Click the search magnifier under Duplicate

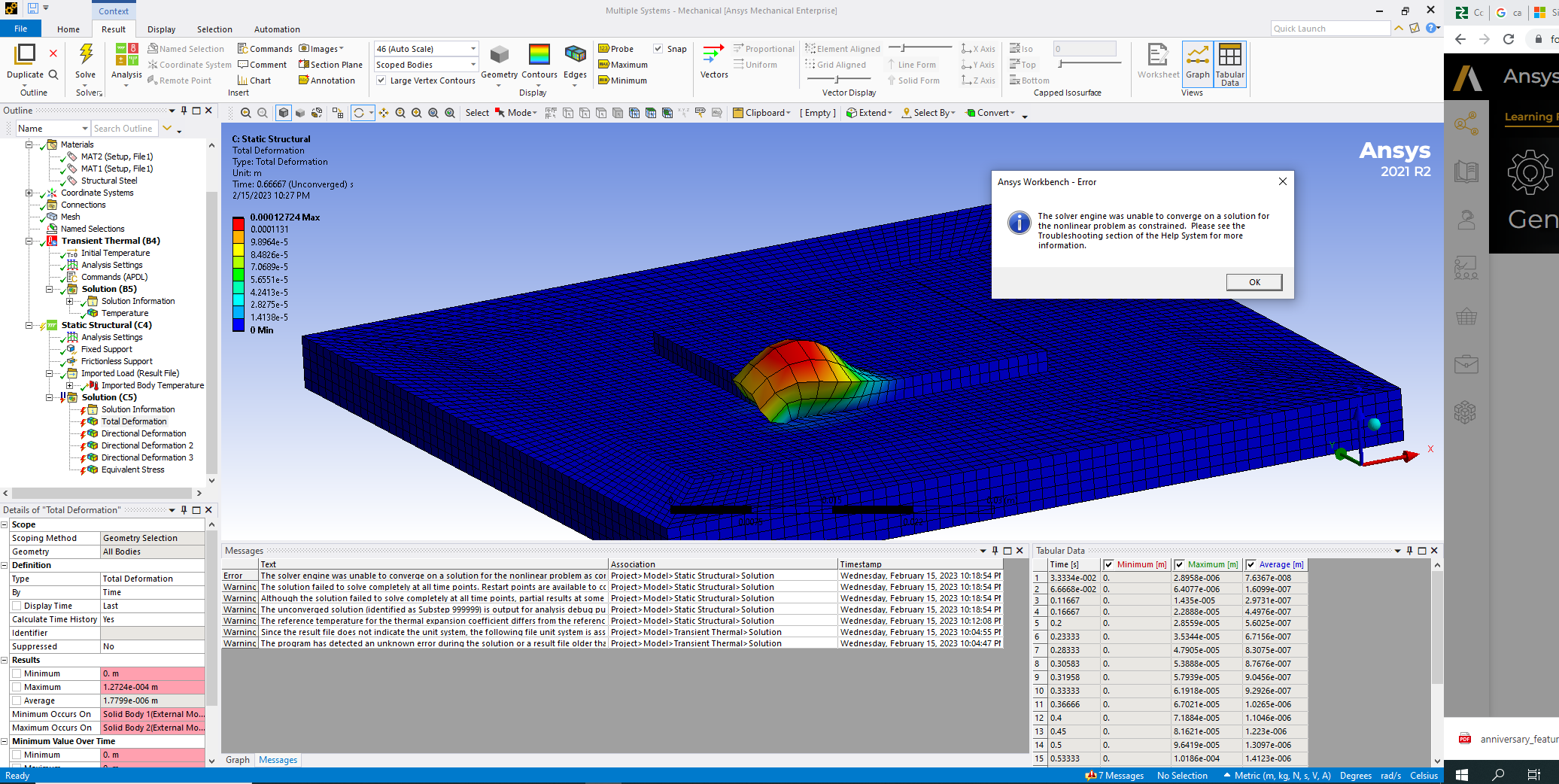53,74
